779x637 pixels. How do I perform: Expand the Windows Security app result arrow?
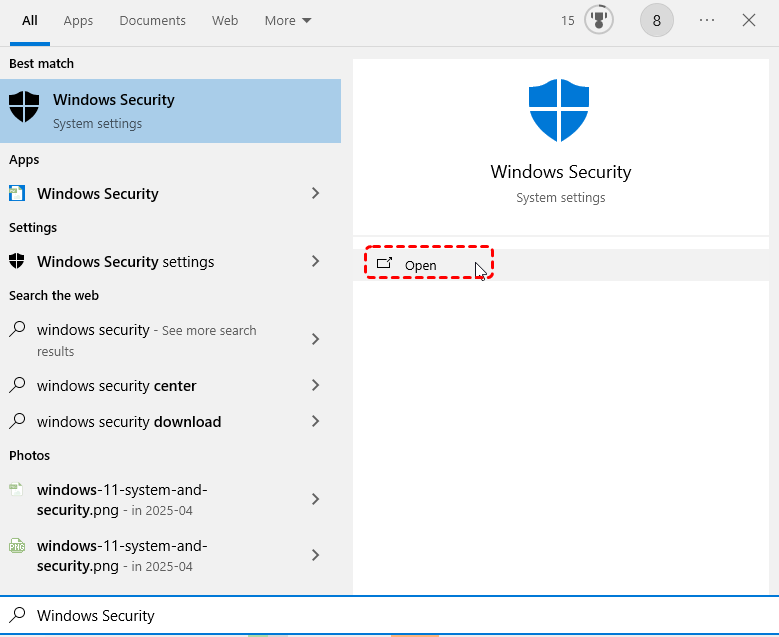pos(315,193)
